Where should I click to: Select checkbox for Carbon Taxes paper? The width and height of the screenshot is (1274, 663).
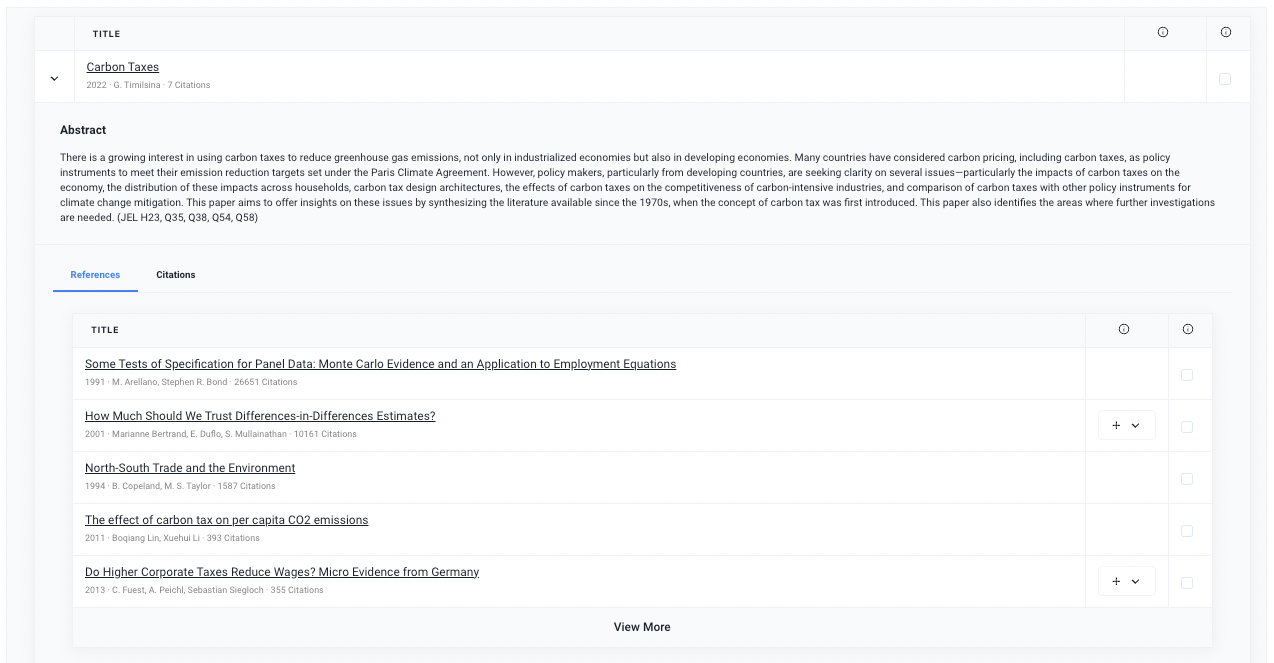tap(1225, 78)
